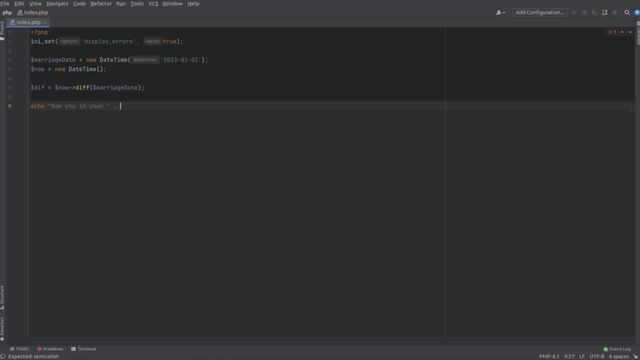Image resolution: width=640 pixels, height=360 pixels.
Task: Click the diff method call
Action: 82,88
